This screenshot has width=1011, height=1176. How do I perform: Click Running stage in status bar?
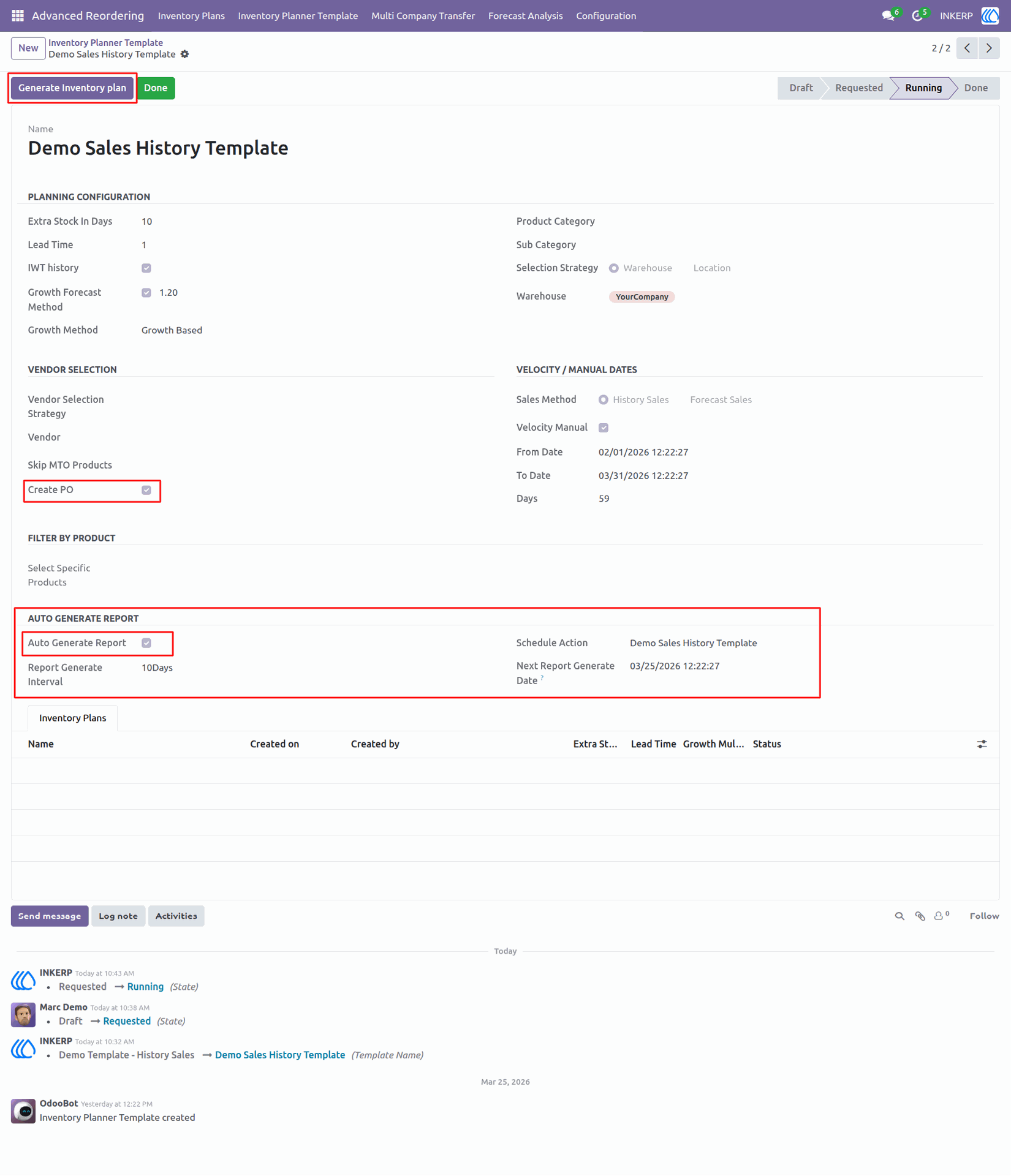click(923, 88)
